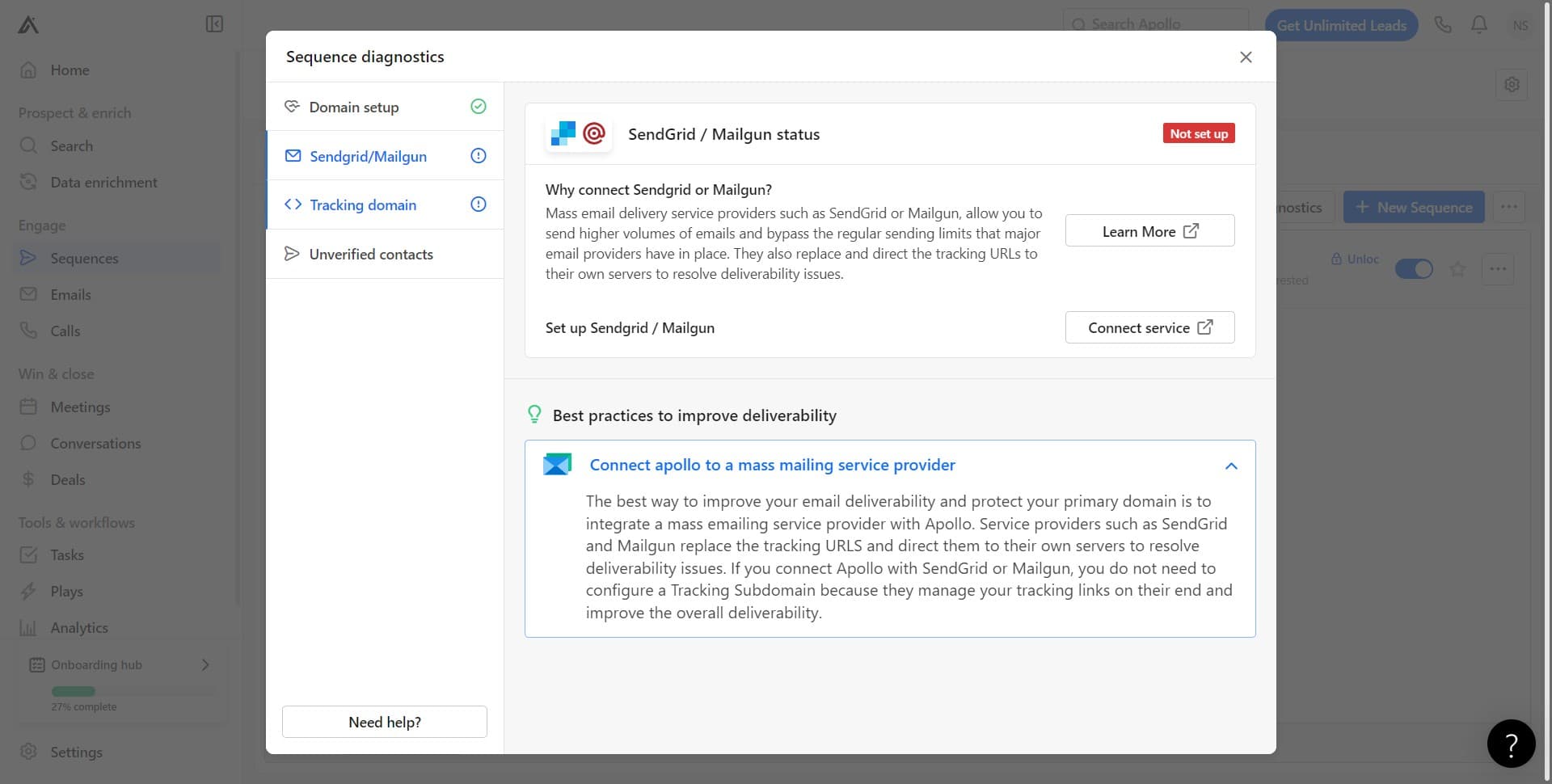1552x784 pixels.
Task: Star the sequence as favorite
Action: tap(1457, 269)
